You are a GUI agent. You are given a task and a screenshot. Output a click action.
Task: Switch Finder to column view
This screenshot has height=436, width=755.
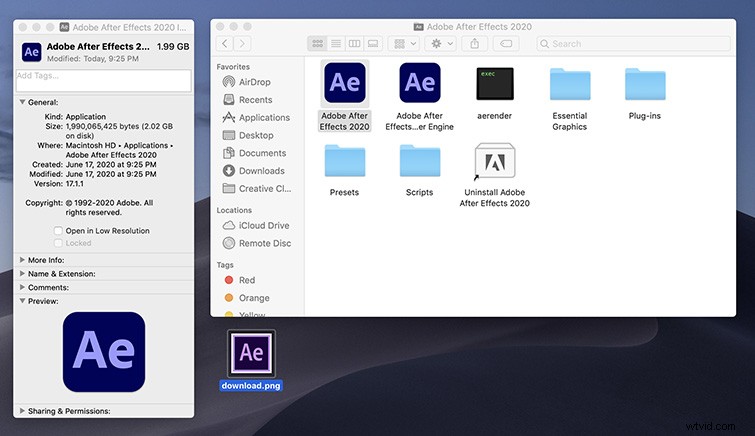[354, 44]
